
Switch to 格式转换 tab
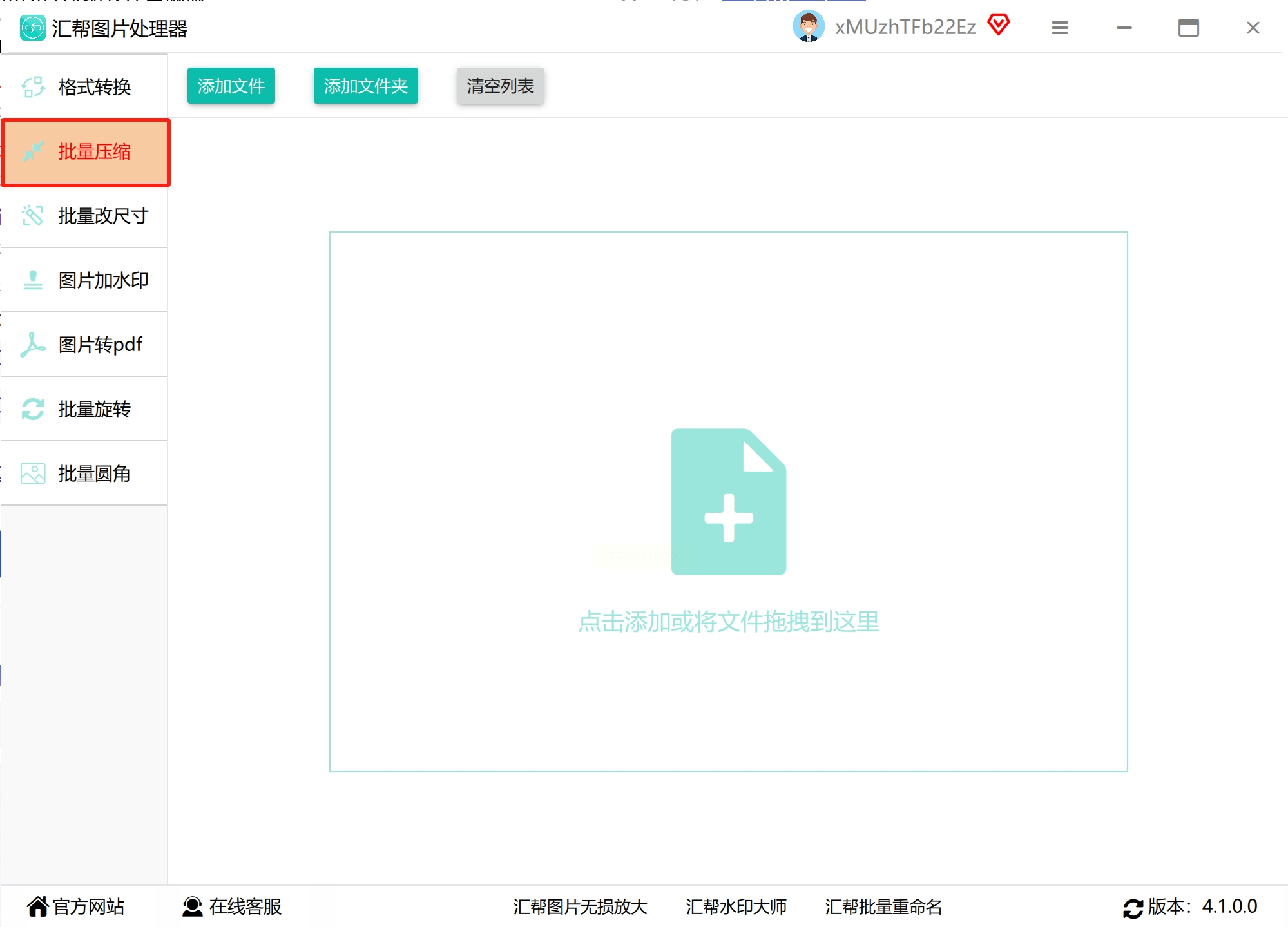[x=84, y=87]
